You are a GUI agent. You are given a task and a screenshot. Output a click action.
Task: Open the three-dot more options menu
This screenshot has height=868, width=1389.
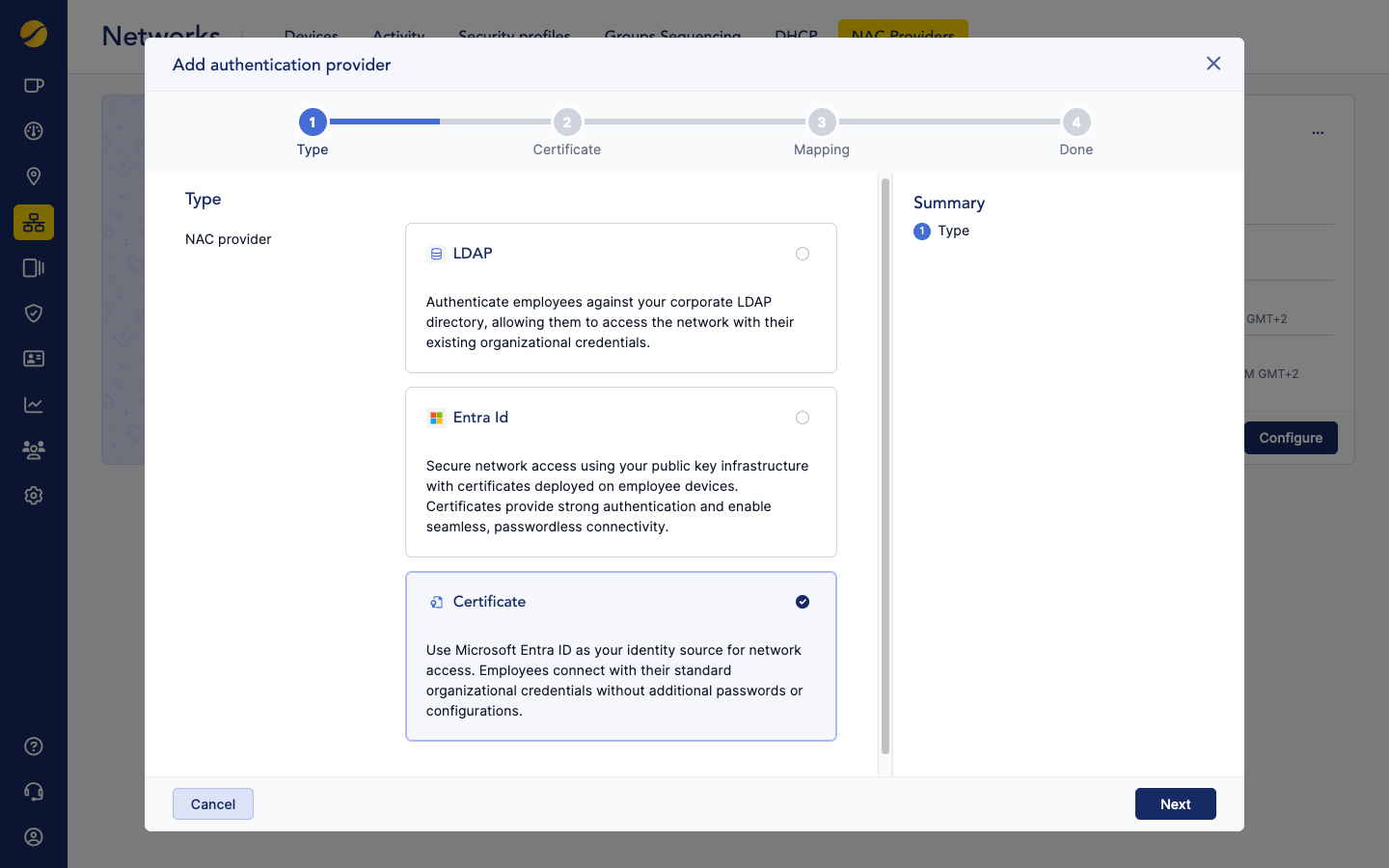point(1318,133)
